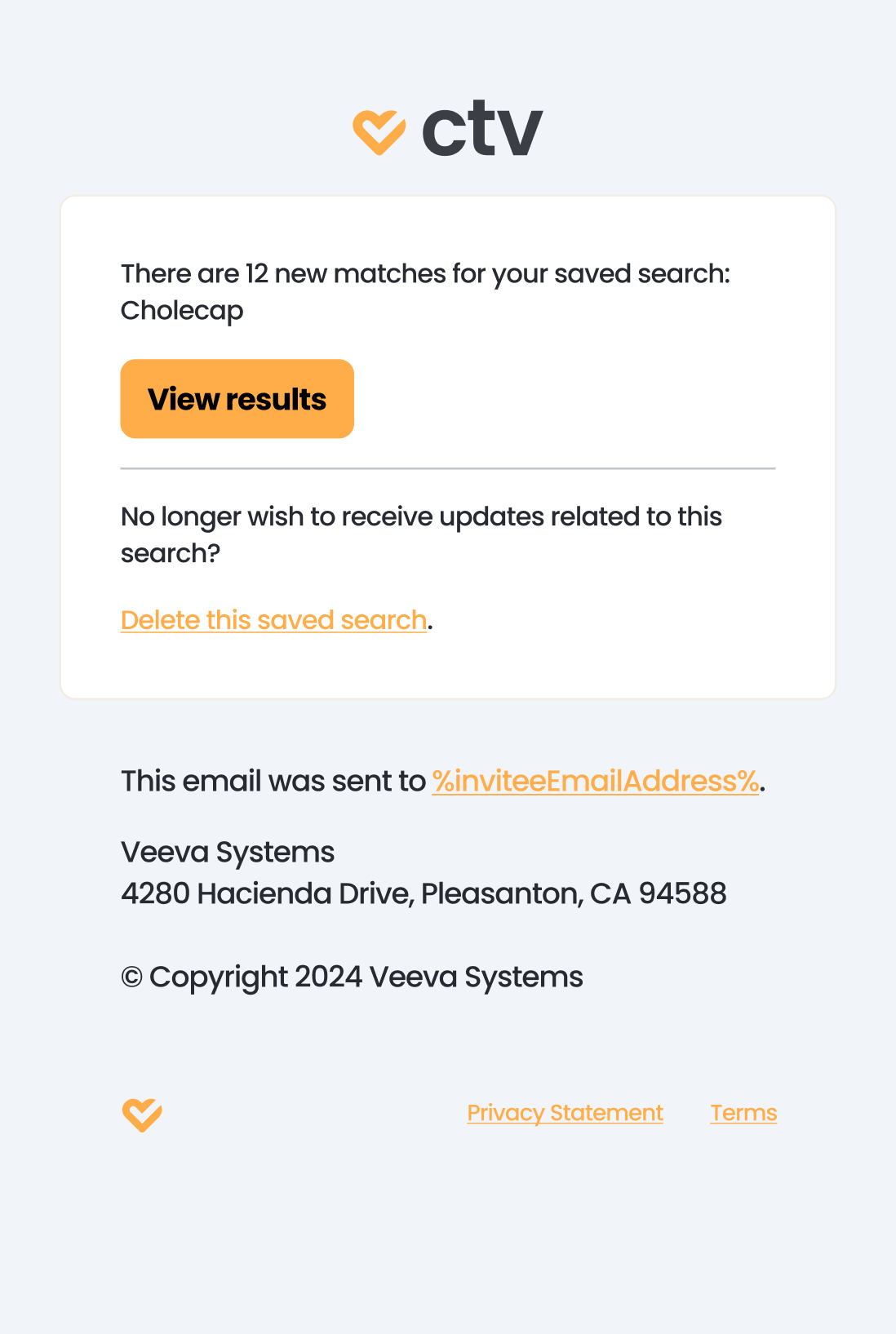
Task: Click the Veeva Systems company name line
Action: 228,852
